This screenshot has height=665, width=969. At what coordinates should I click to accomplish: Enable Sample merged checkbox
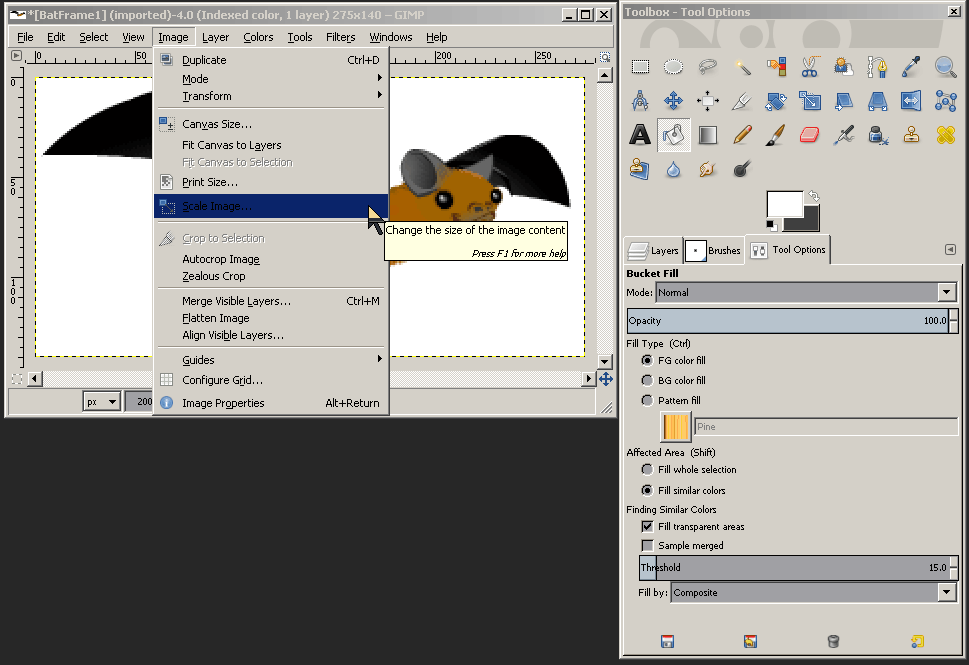point(647,546)
